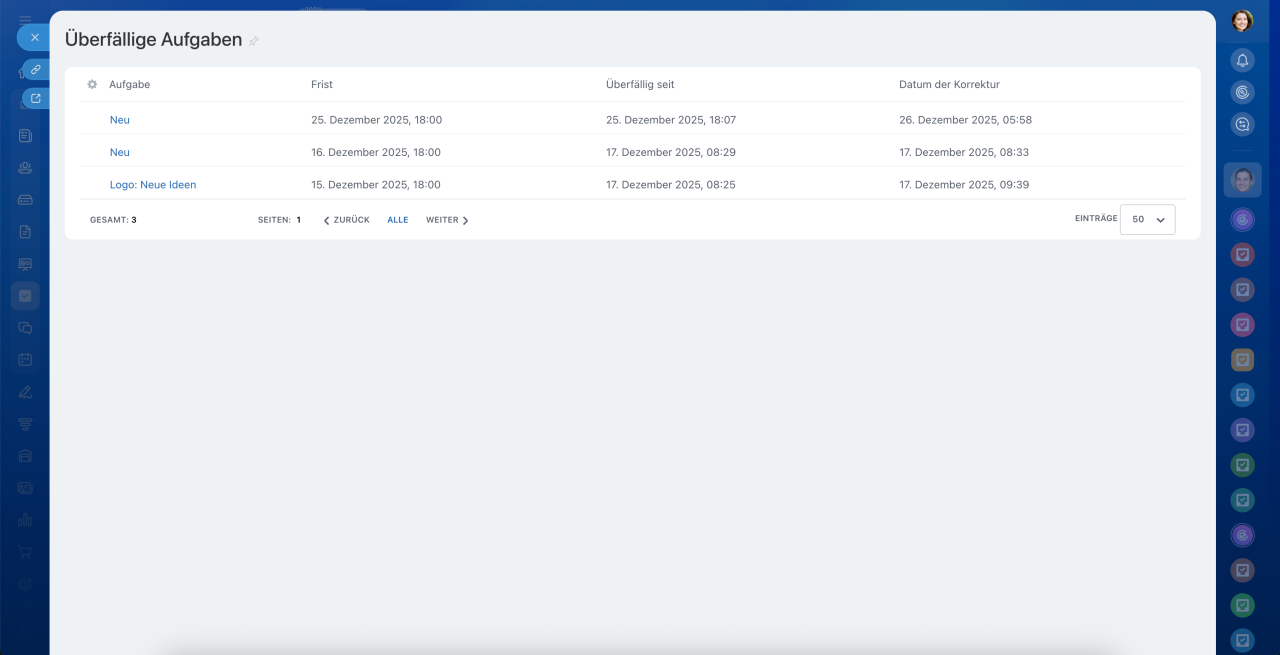Screen dimensions: 1280x655
Task: Open the red task chat icon
Action: pos(1242,254)
